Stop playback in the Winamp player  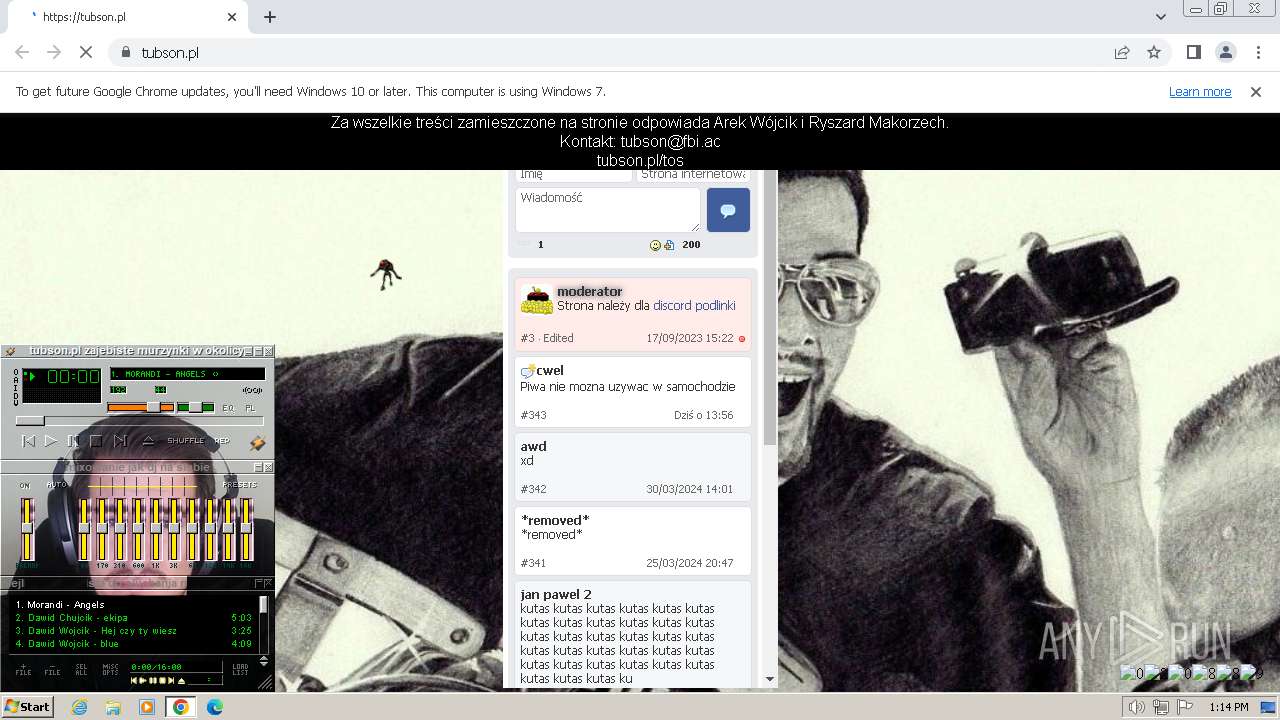click(96, 441)
